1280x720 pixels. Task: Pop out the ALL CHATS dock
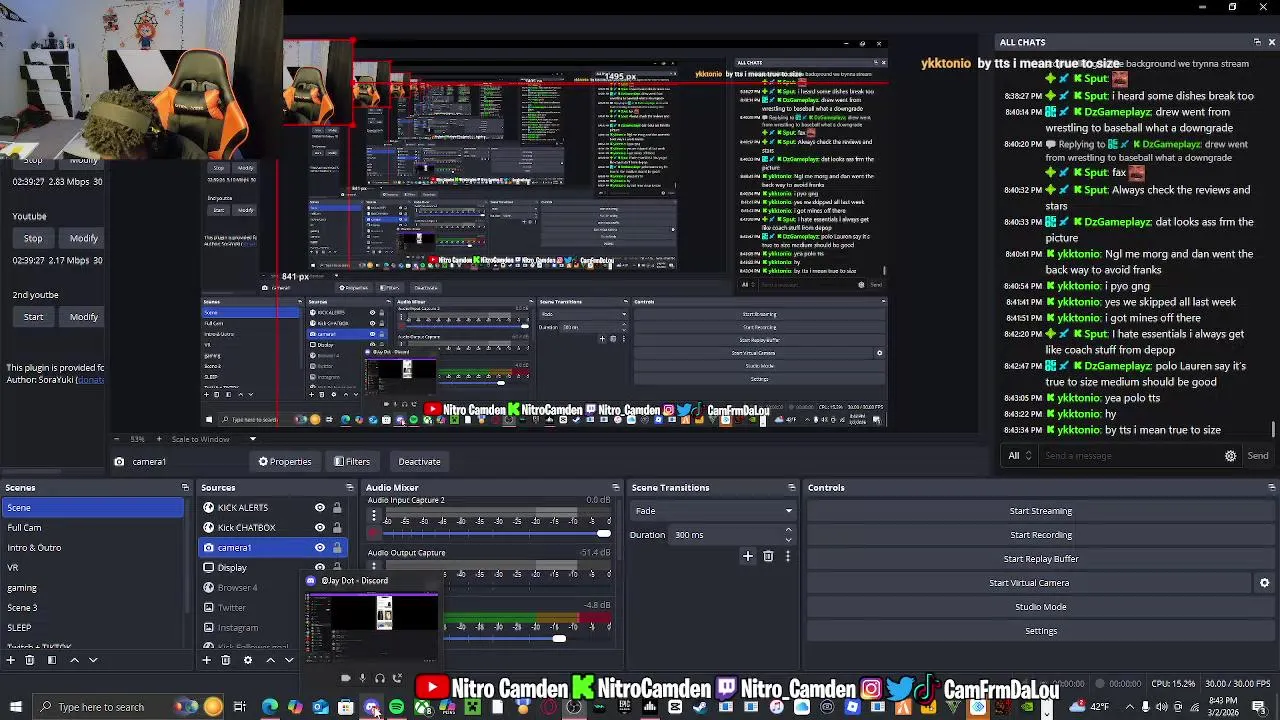click(1257, 42)
